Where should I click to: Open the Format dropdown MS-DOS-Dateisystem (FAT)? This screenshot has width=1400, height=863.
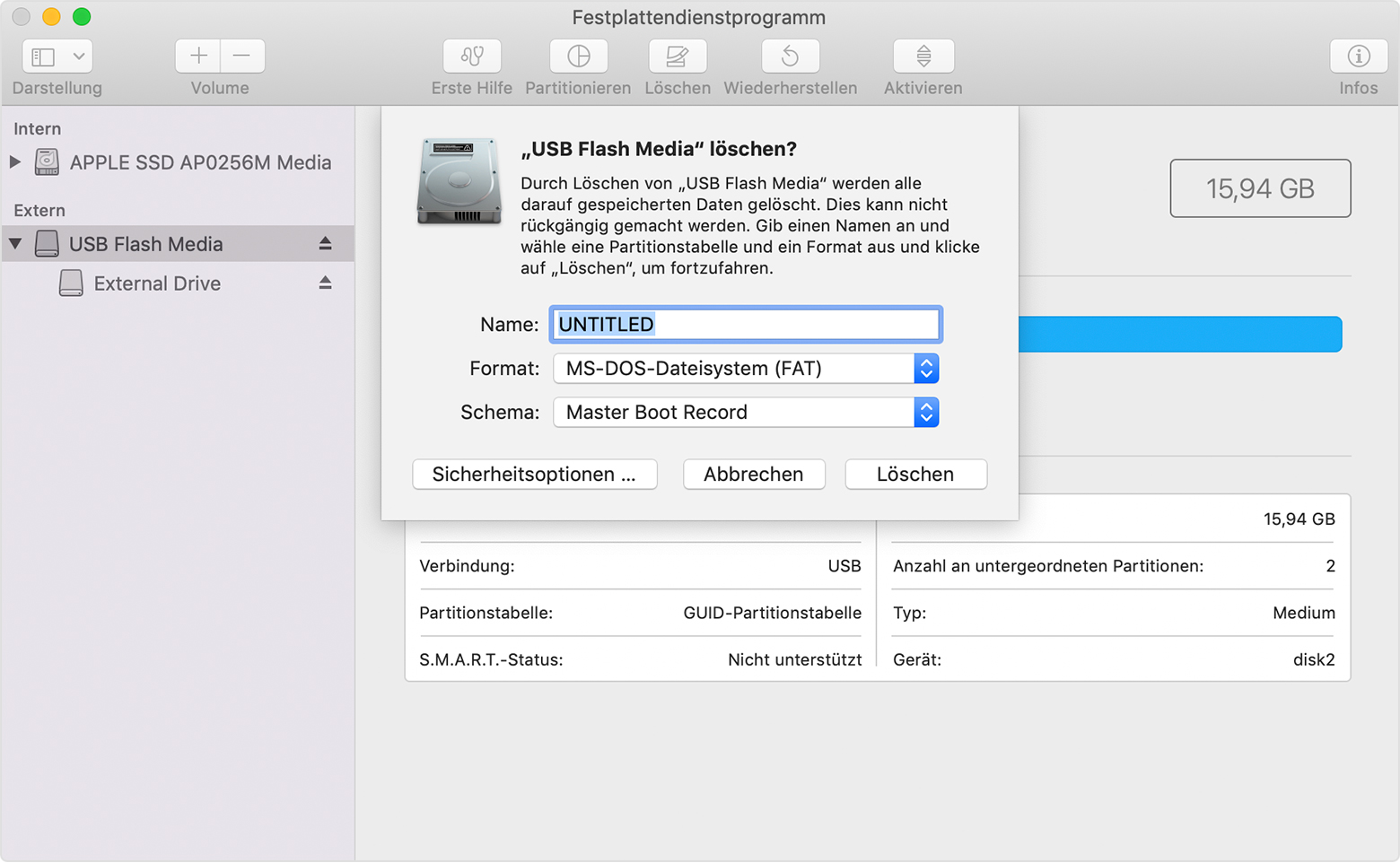(746, 369)
